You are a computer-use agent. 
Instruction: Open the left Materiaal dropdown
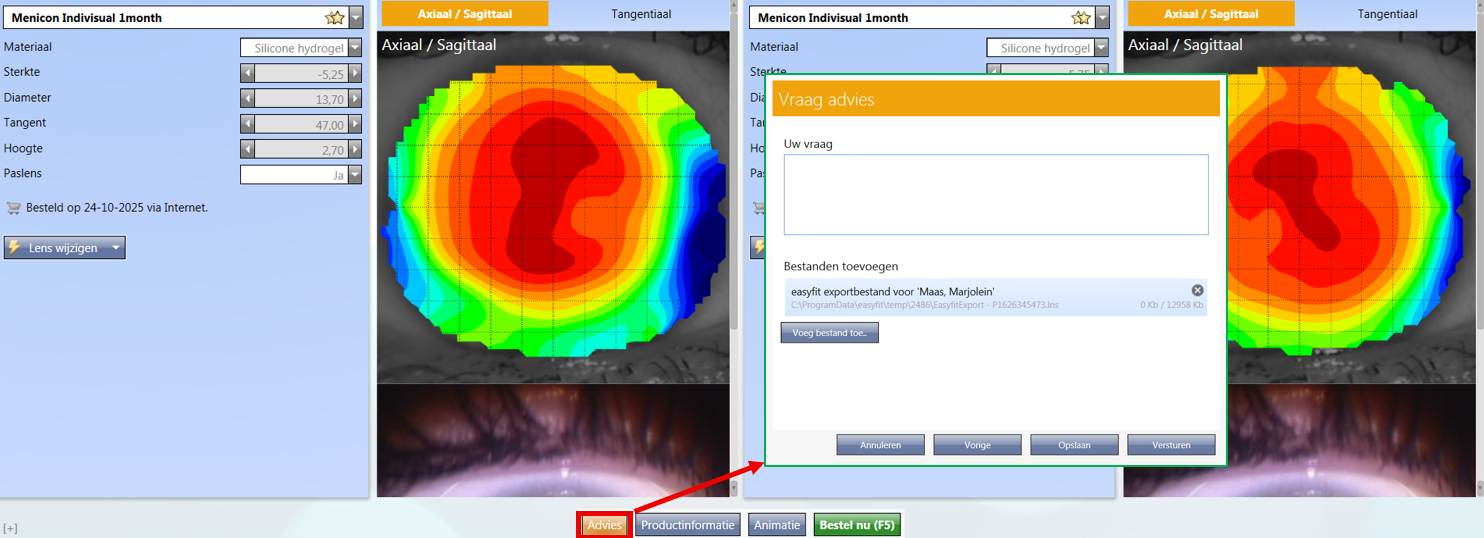click(x=355, y=48)
